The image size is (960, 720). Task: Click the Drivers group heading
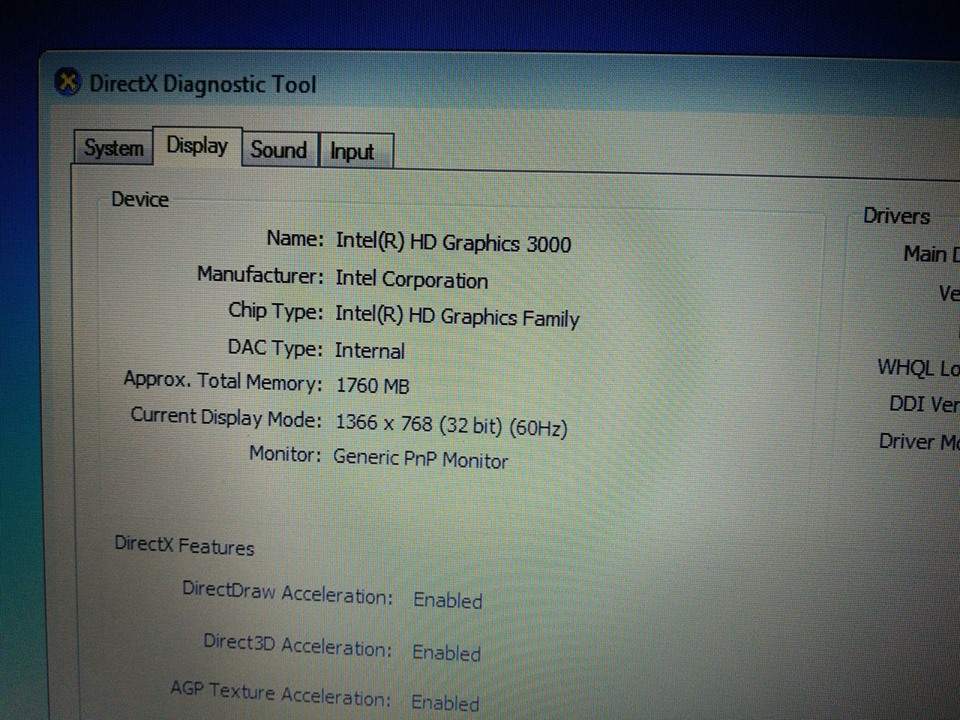(x=896, y=216)
